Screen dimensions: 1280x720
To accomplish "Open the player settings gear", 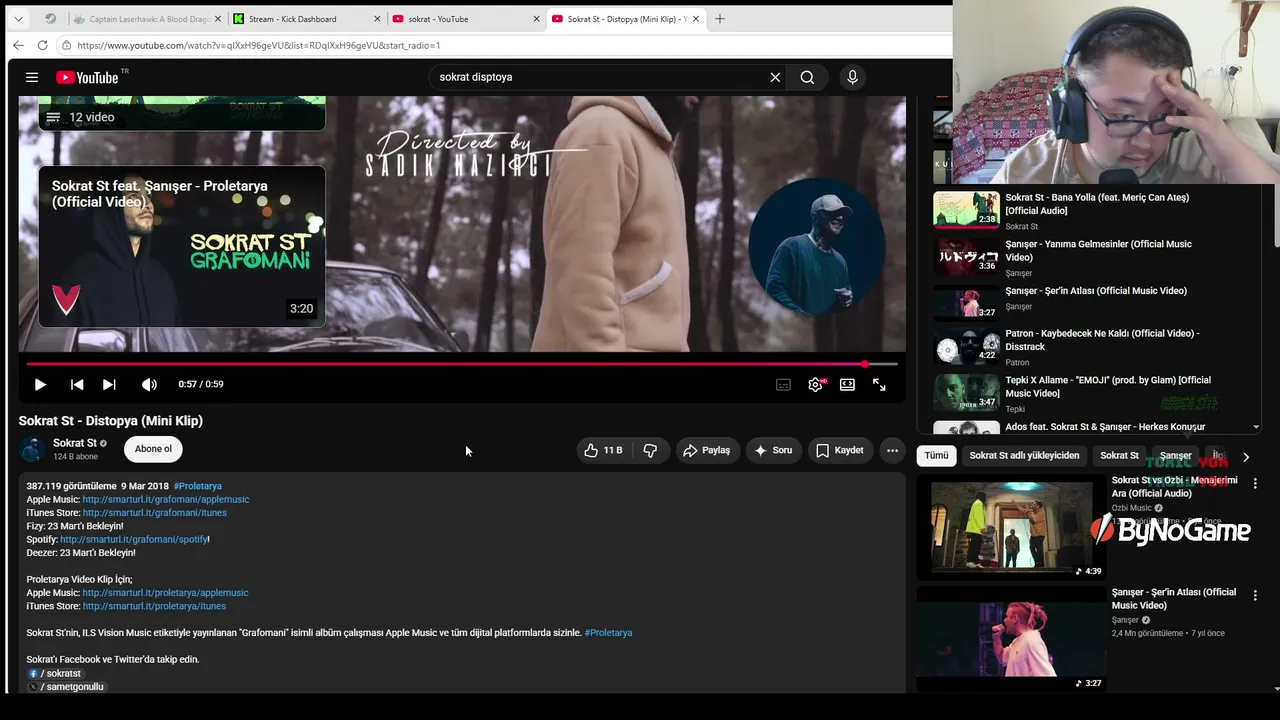I will click(x=816, y=384).
